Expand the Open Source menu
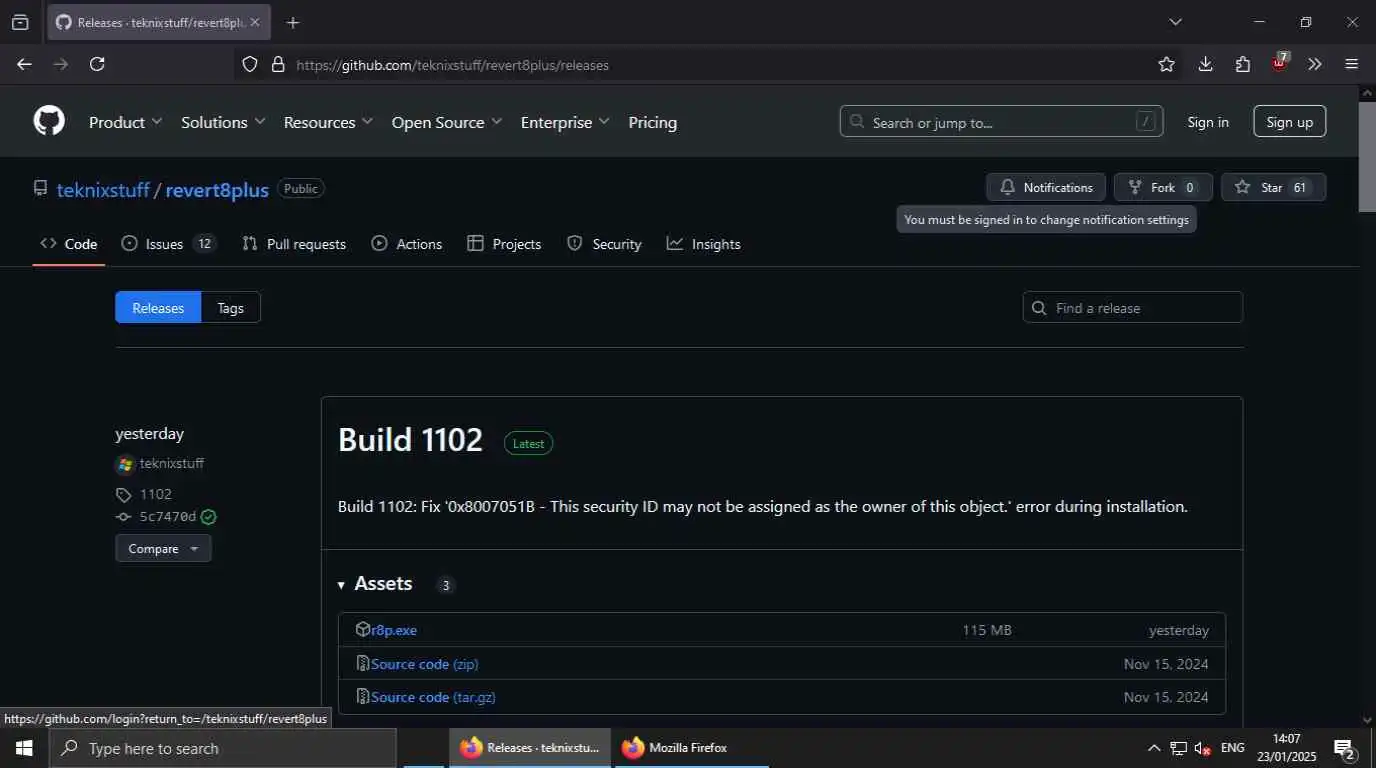 447,122
